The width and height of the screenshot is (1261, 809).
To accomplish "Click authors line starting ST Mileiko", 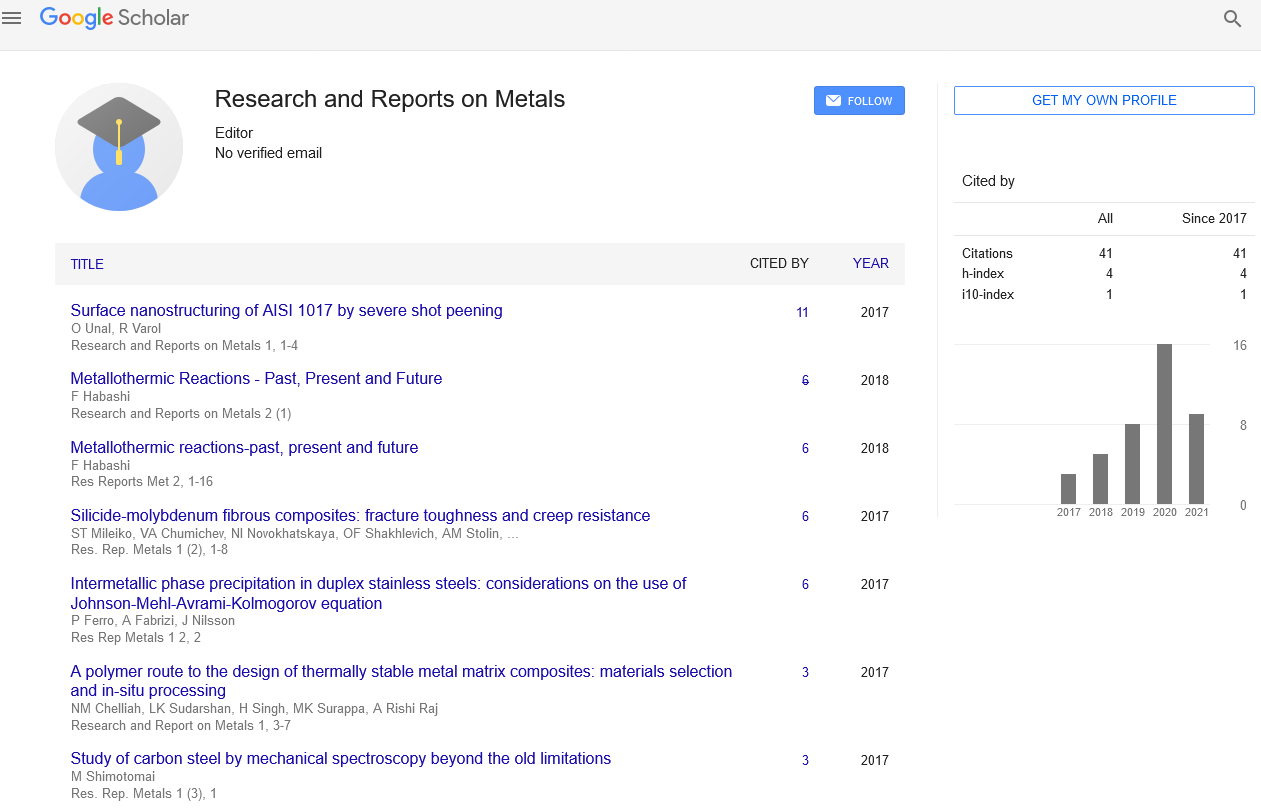I will coord(295,534).
